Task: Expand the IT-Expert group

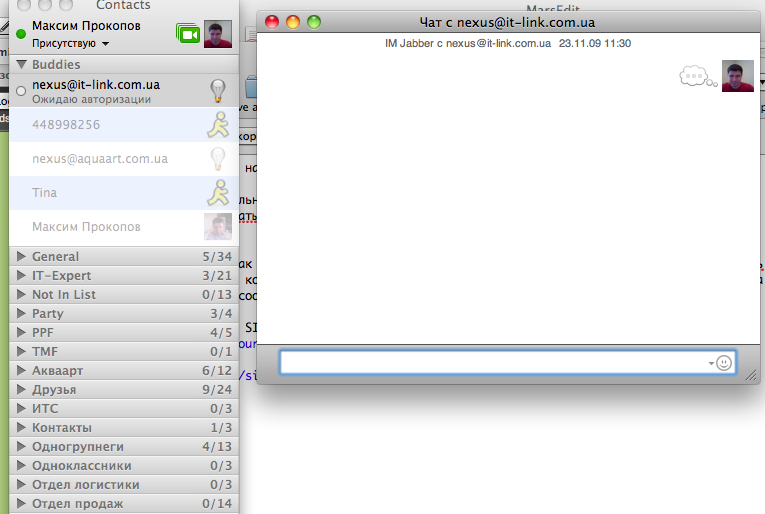Action: (x=21, y=275)
